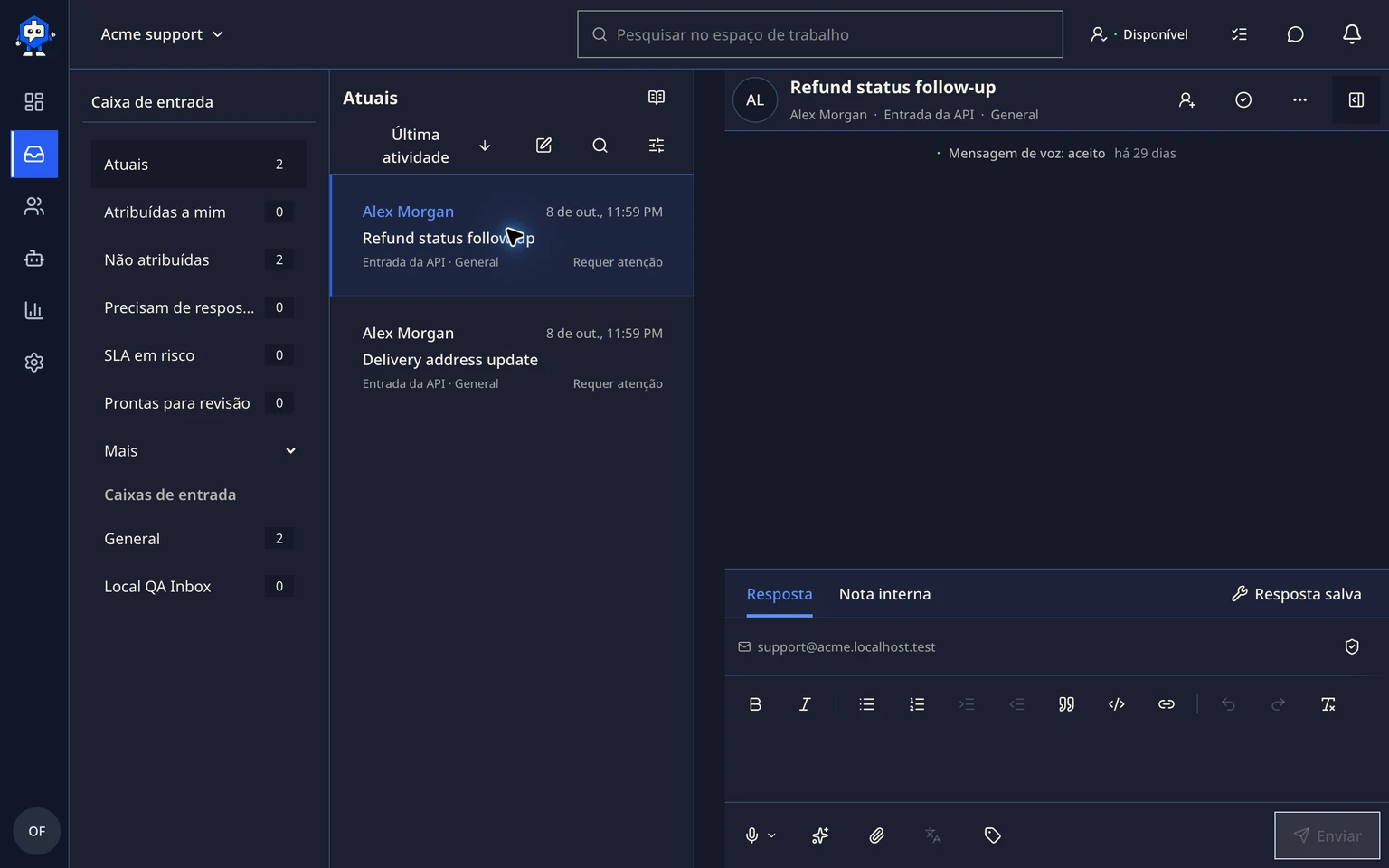Open the Delivery address update conversation
The width and height of the screenshot is (1389, 868).
512,358
